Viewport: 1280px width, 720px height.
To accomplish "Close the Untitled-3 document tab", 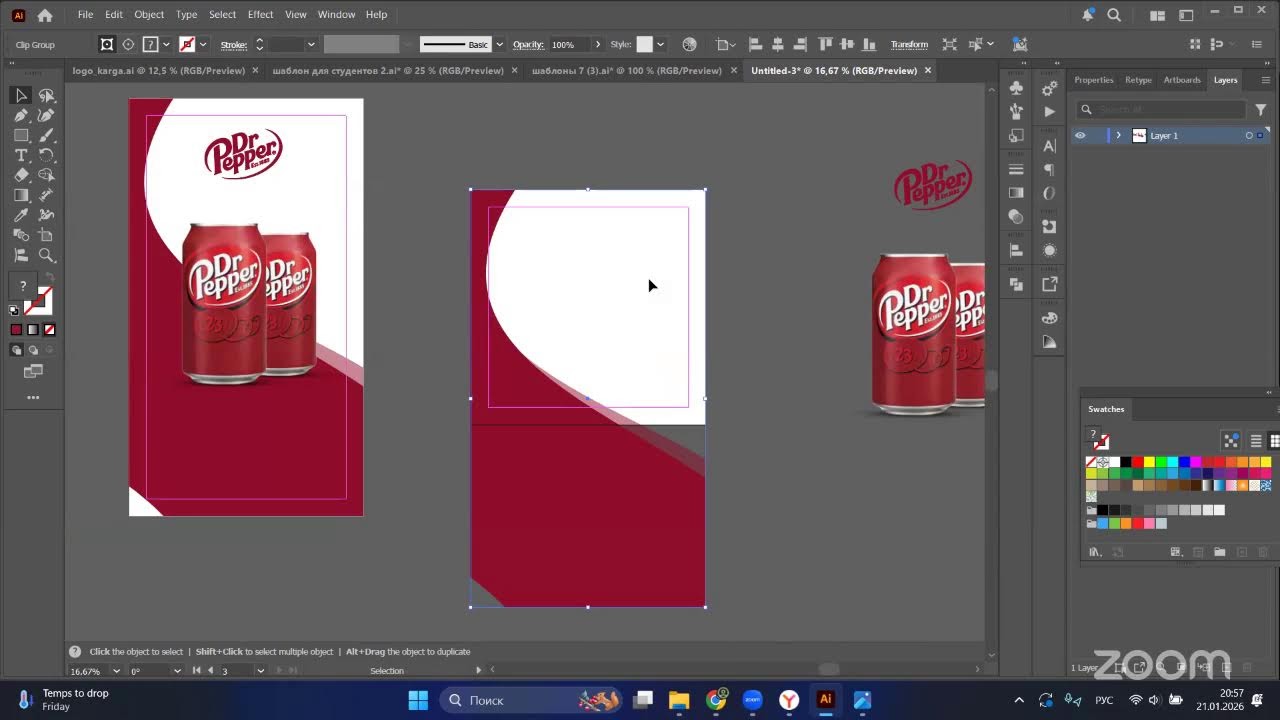I will pyautogui.click(x=928, y=71).
